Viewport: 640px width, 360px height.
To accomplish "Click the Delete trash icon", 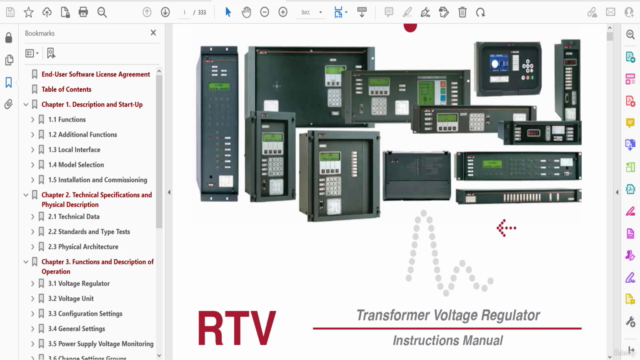I will coord(462,12).
